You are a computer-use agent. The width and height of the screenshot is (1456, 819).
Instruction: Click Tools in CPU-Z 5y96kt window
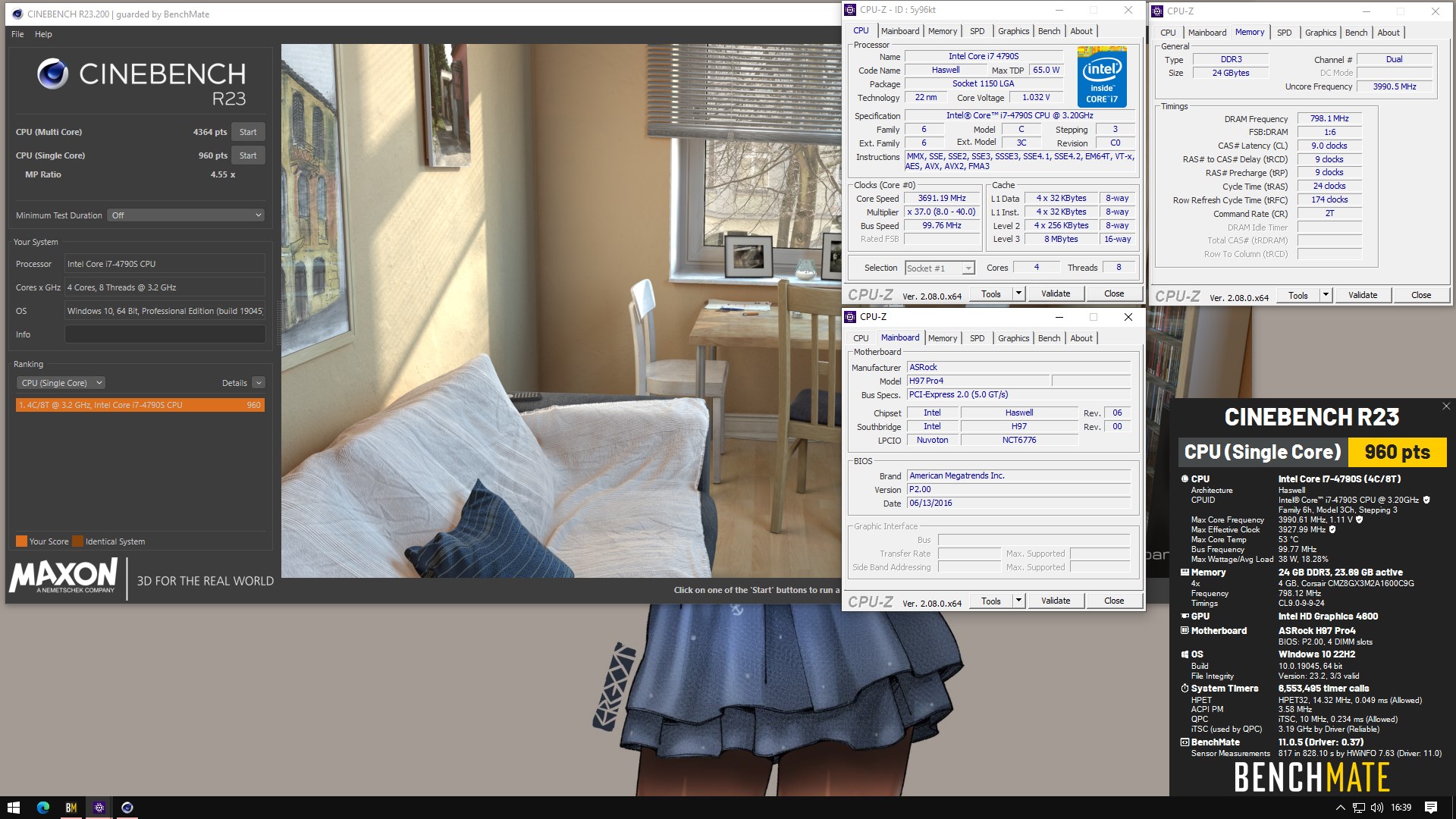(x=991, y=293)
